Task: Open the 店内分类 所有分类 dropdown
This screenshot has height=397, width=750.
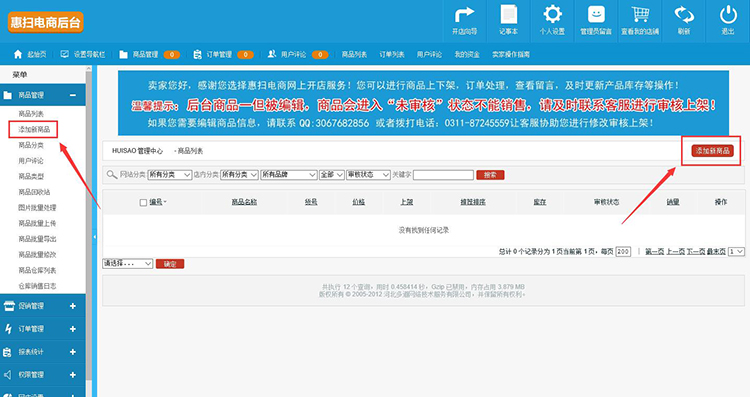Action: pyautogui.click(x=240, y=175)
